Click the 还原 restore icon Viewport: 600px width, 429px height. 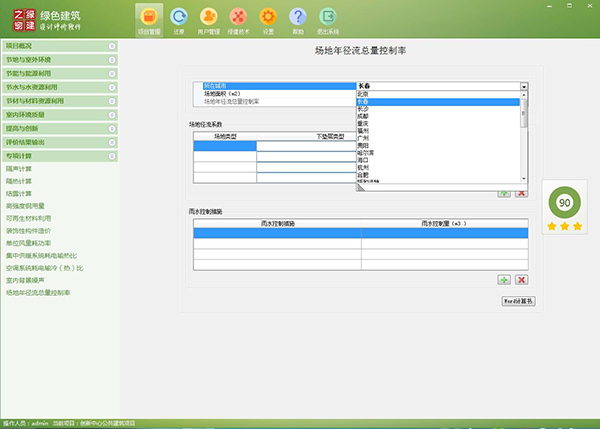(179, 19)
